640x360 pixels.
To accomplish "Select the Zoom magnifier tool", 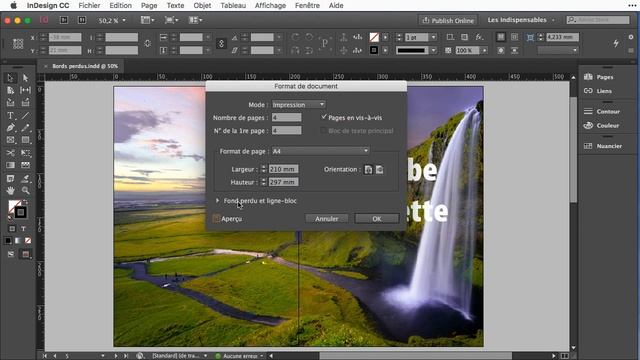I will [25, 191].
